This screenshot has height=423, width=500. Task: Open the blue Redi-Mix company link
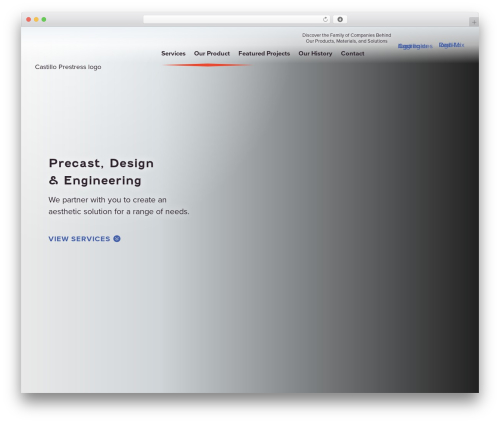451,45
